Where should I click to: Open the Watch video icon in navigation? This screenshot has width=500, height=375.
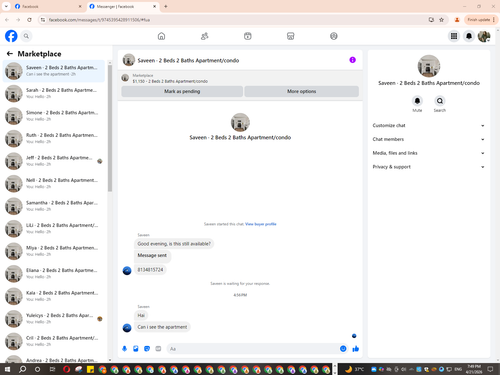pyautogui.click(x=247, y=36)
